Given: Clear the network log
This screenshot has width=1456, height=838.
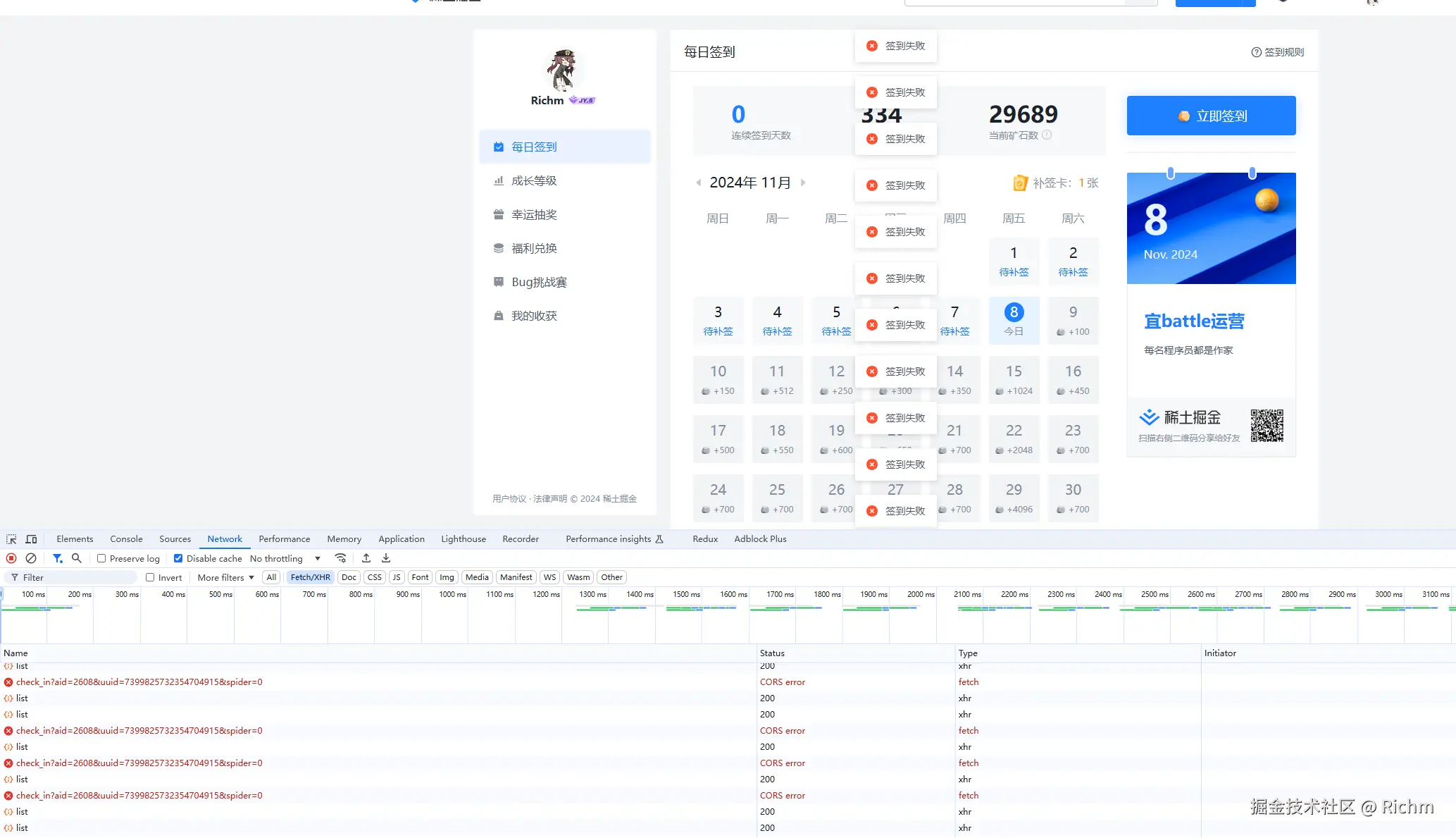Looking at the screenshot, I should coord(31,558).
